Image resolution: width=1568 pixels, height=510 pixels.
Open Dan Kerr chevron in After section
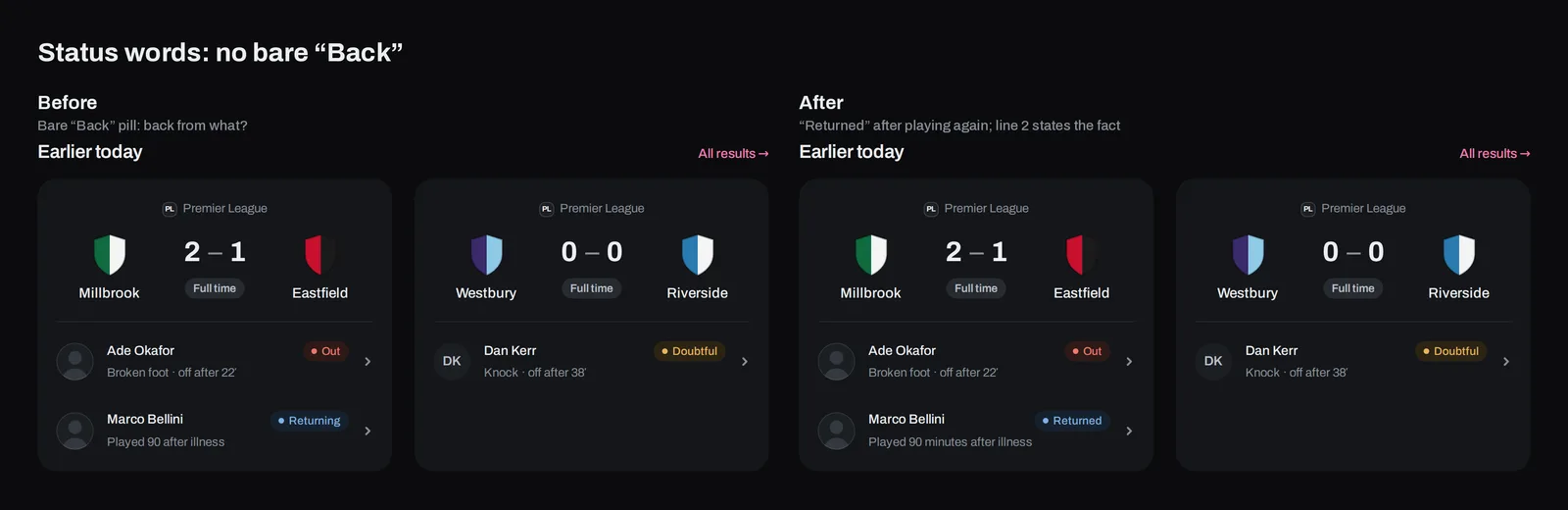1506,361
